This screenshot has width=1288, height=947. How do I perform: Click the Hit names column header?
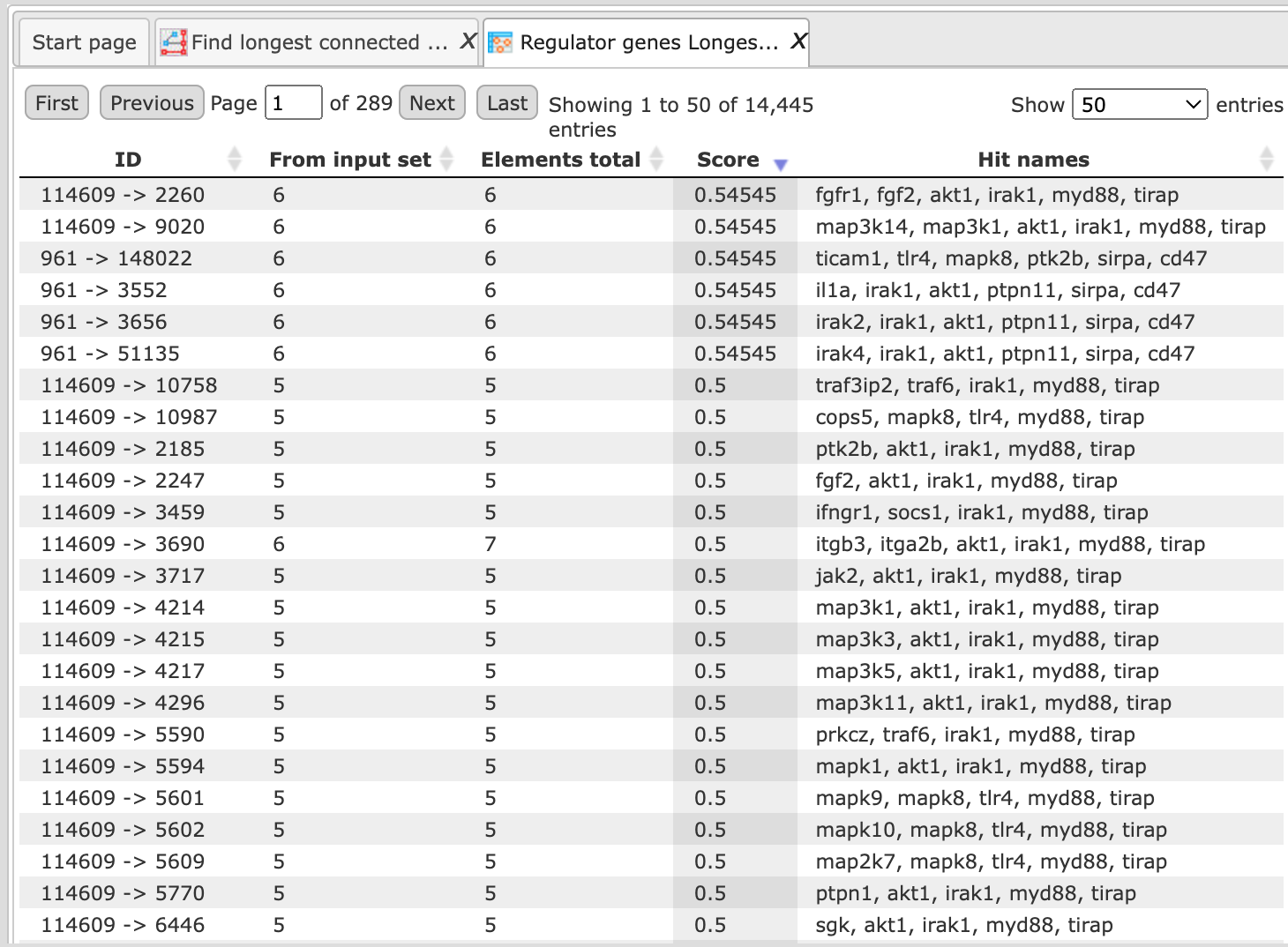[1033, 160]
